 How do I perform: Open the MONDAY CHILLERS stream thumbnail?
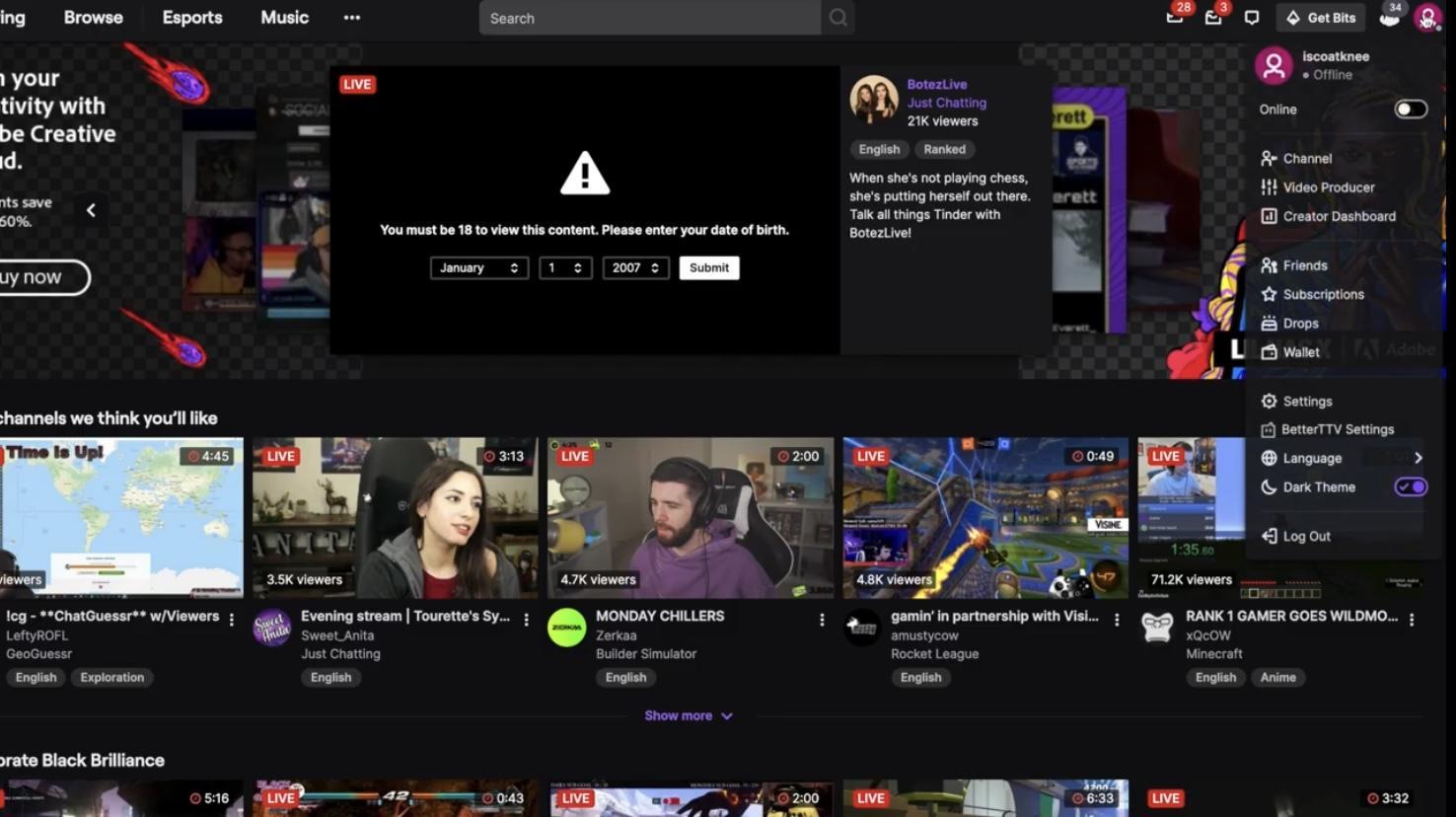tap(691, 518)
